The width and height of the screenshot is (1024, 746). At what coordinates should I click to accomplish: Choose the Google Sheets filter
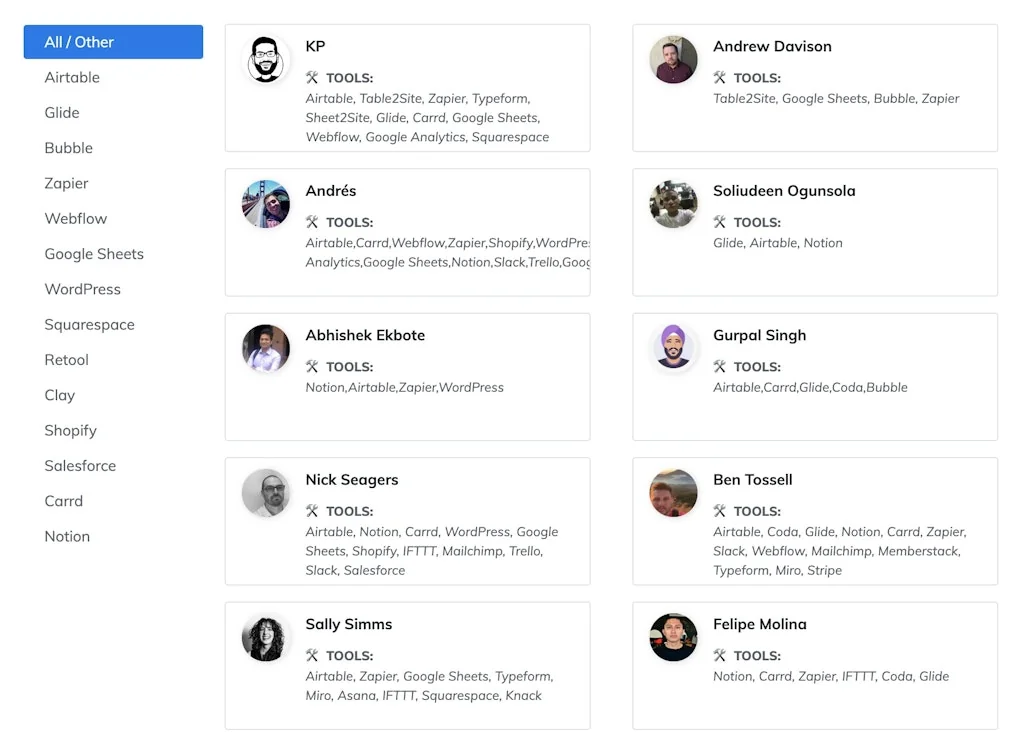tap(94, 254)
